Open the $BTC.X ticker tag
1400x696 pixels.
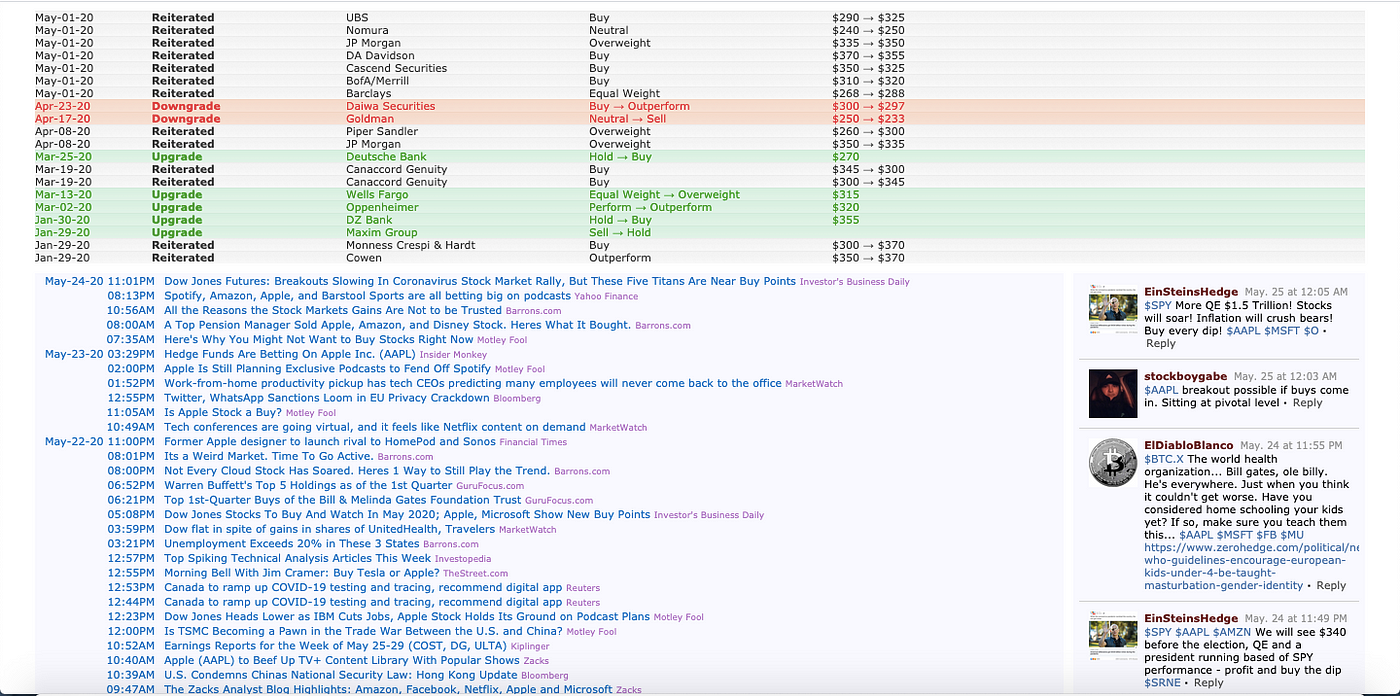tap(1164, 459)
